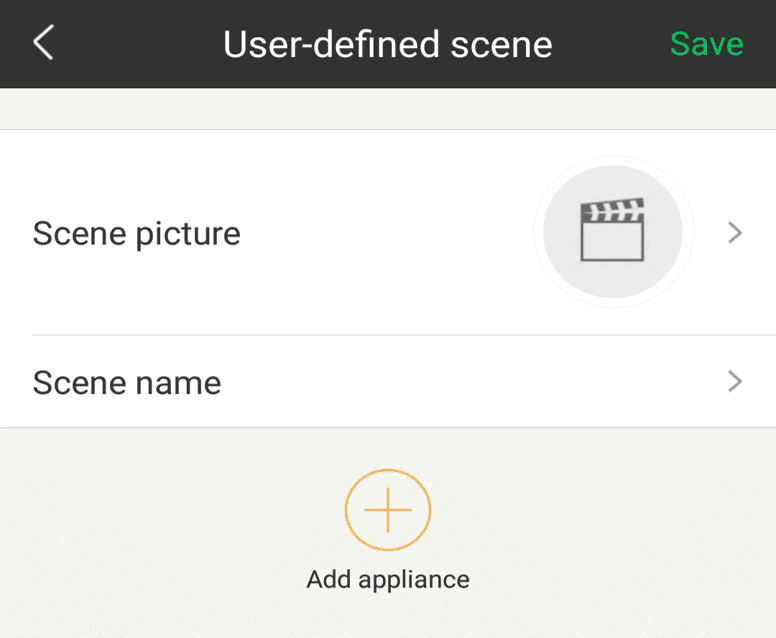Tap the orange plus circle icon
The image size is (776, 638).
pyautogui.click(x=388, y=511)
